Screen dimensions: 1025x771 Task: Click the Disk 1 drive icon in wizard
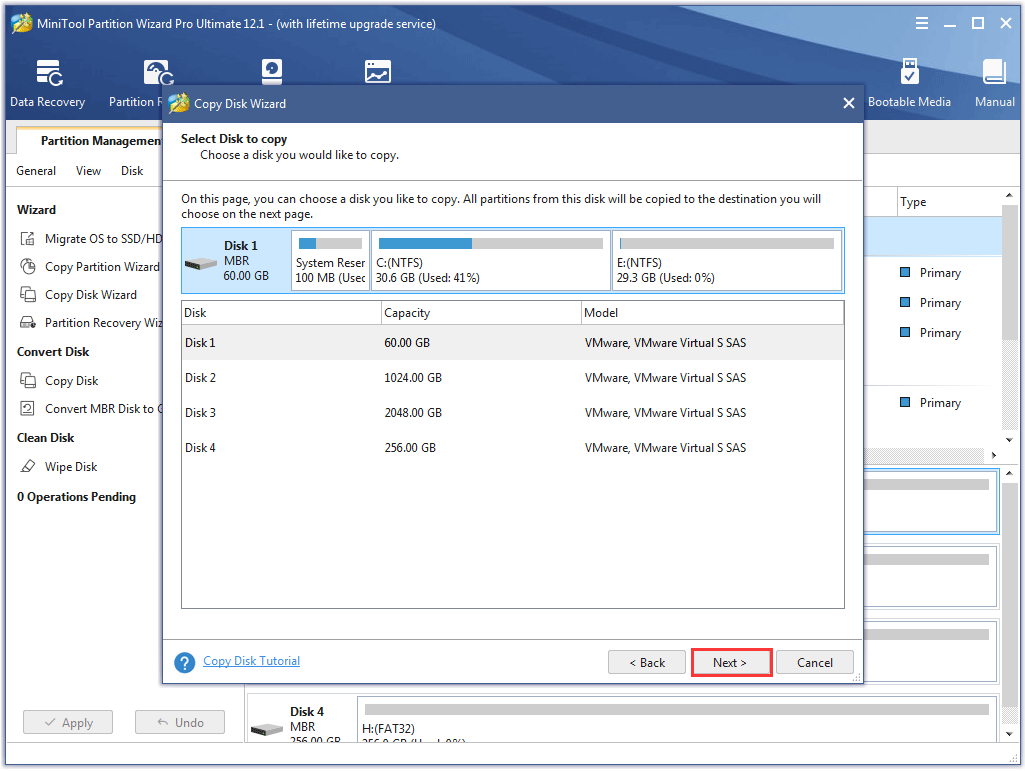click(201, 264)
